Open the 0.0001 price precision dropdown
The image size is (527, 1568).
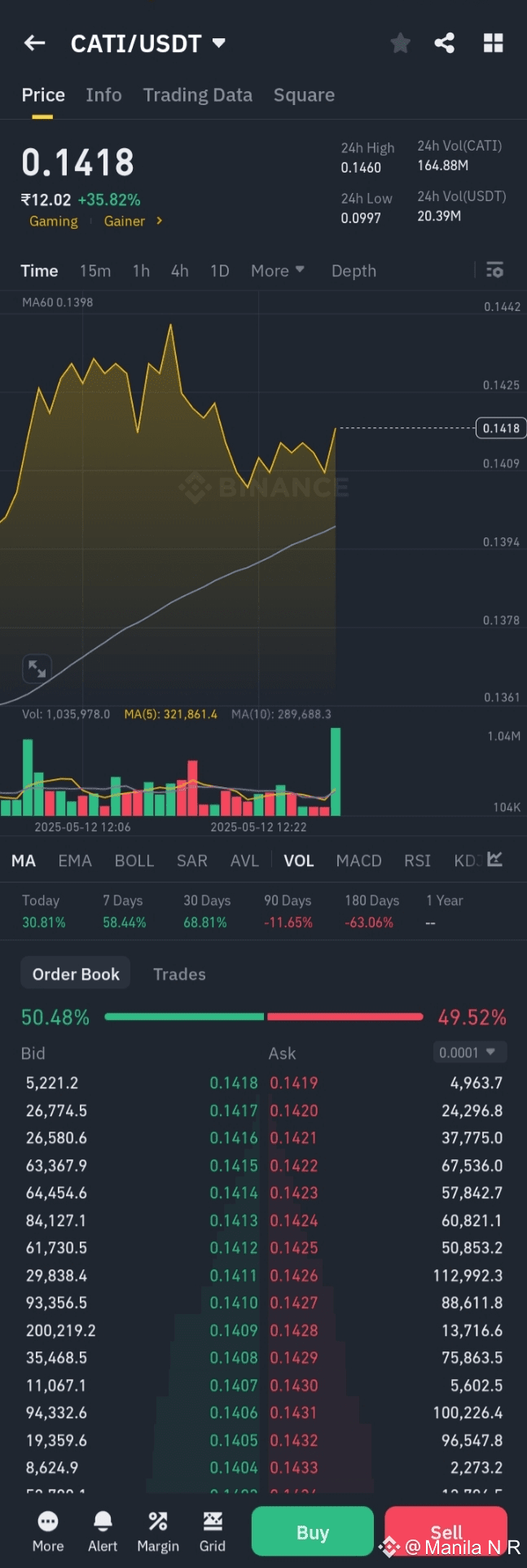tap(469, 1053)
